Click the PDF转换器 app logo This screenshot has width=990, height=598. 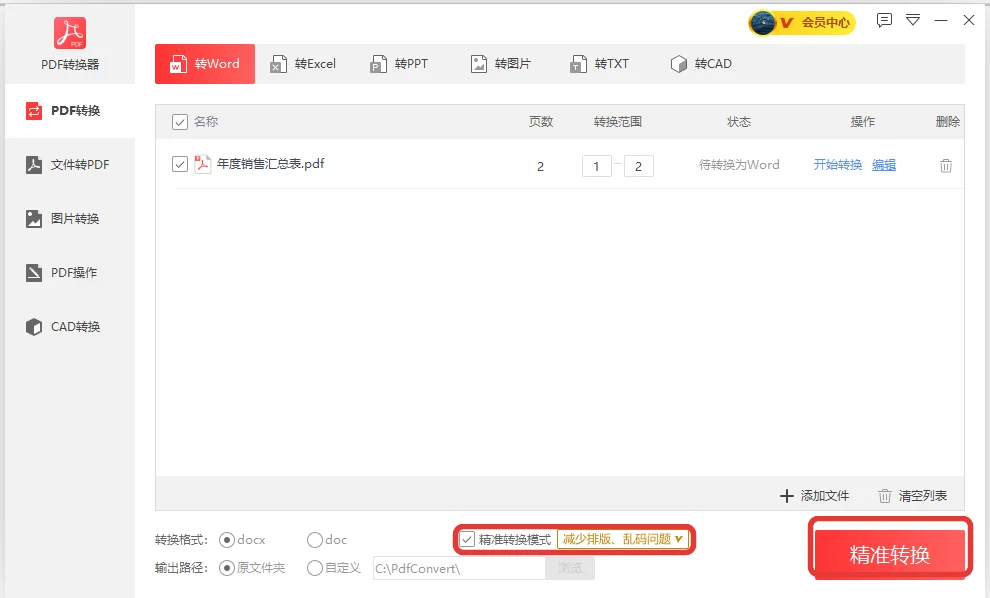coord(69,33)
